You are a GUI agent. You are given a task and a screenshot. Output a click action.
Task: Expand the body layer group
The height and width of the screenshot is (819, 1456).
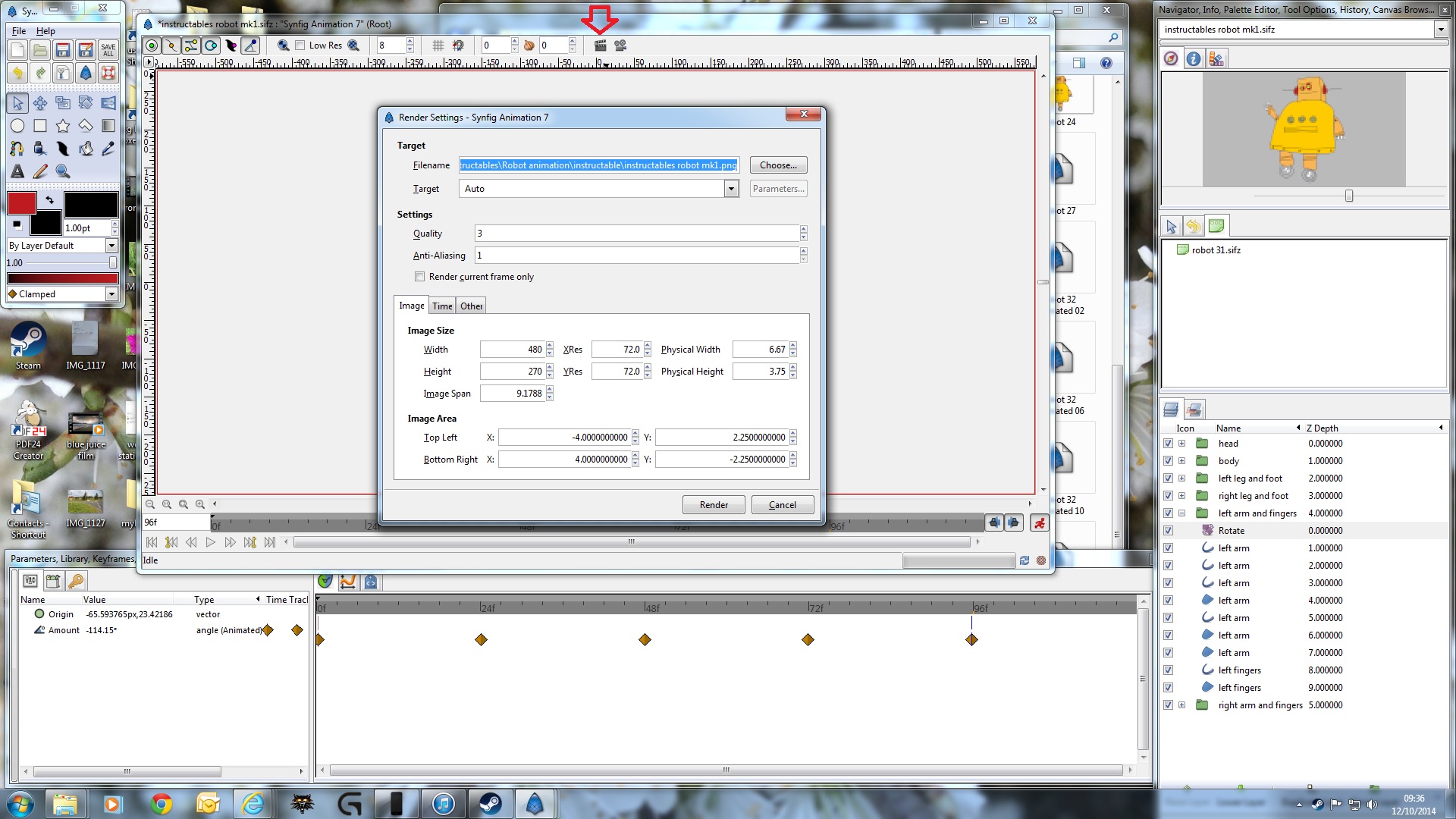(1181, 461)
